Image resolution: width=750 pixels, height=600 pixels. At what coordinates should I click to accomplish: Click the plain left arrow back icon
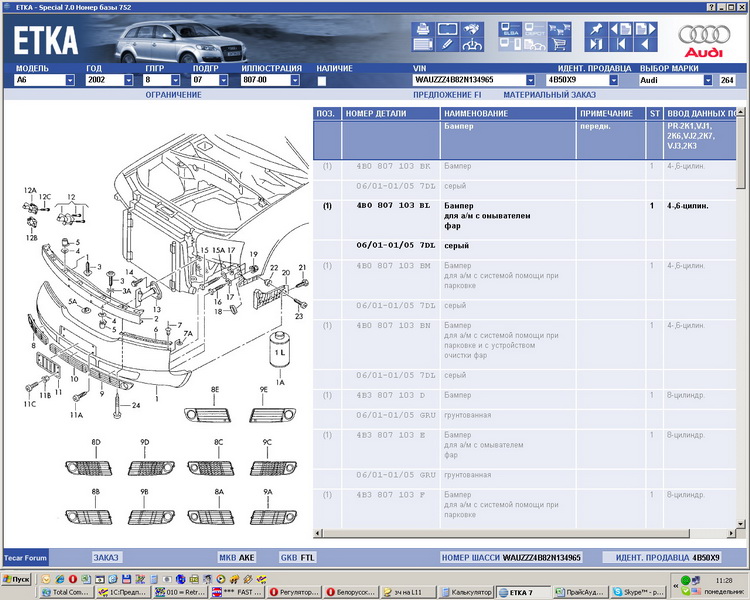(x=645, y=44)
